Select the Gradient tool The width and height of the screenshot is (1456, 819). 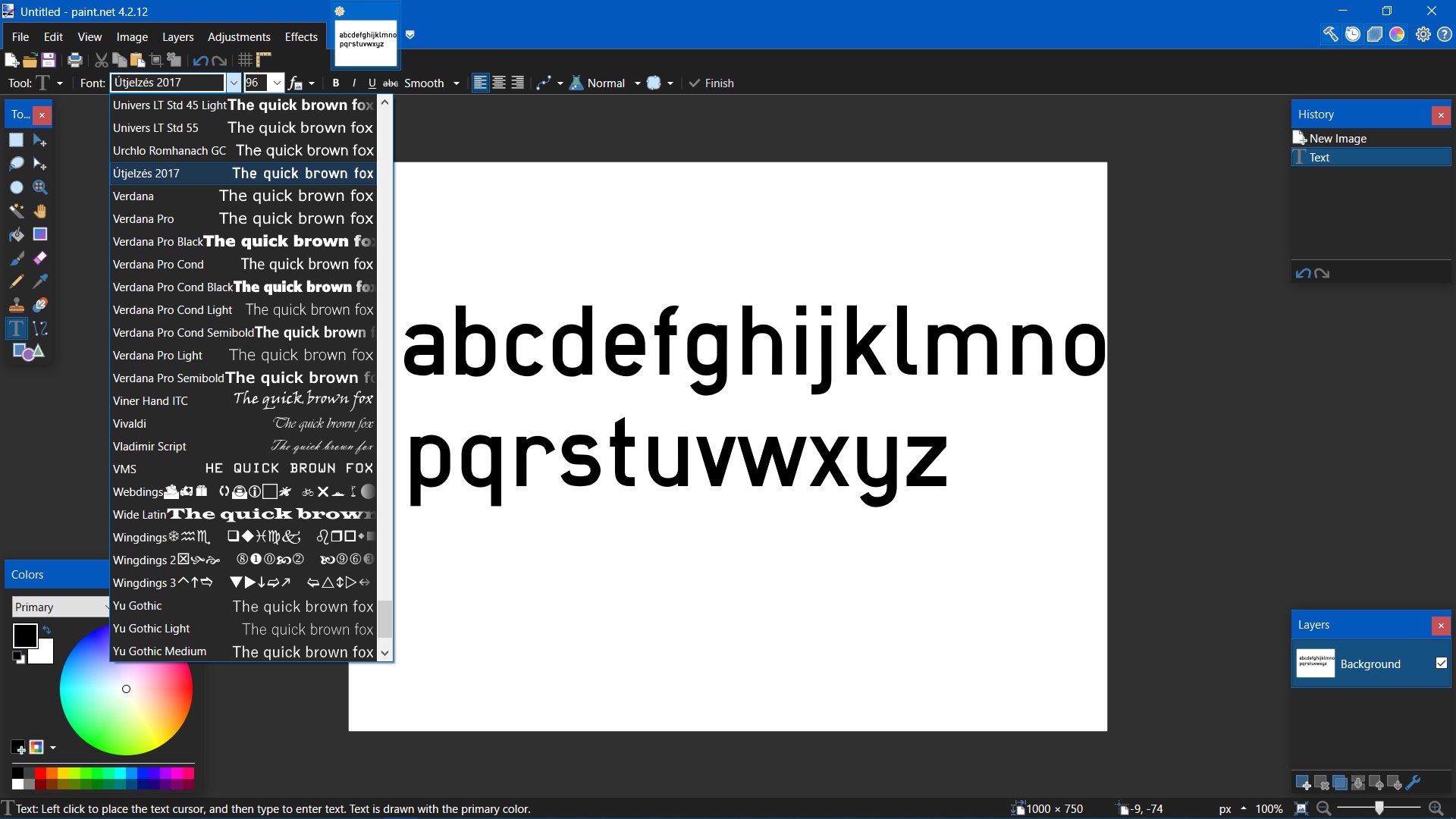click(x=40, y=234)
